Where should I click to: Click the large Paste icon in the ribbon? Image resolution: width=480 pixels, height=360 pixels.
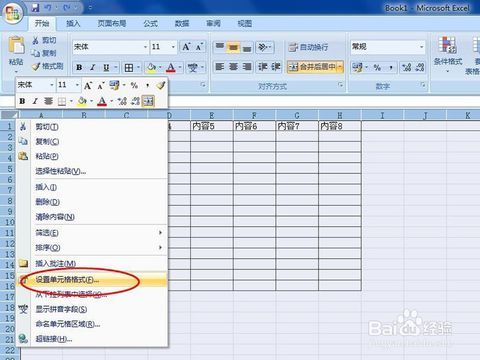click(16, 45)
